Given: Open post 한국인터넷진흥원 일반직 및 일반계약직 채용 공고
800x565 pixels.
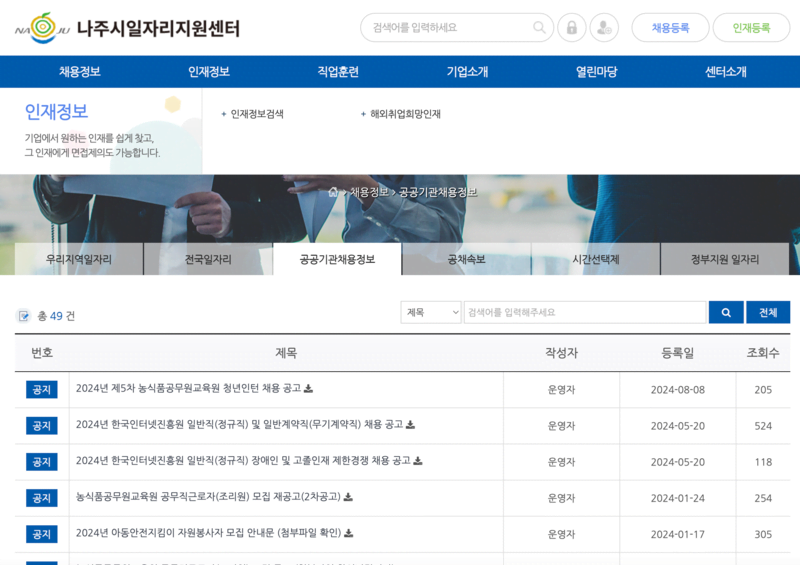Looking at the screenshot, I should 239,425.
